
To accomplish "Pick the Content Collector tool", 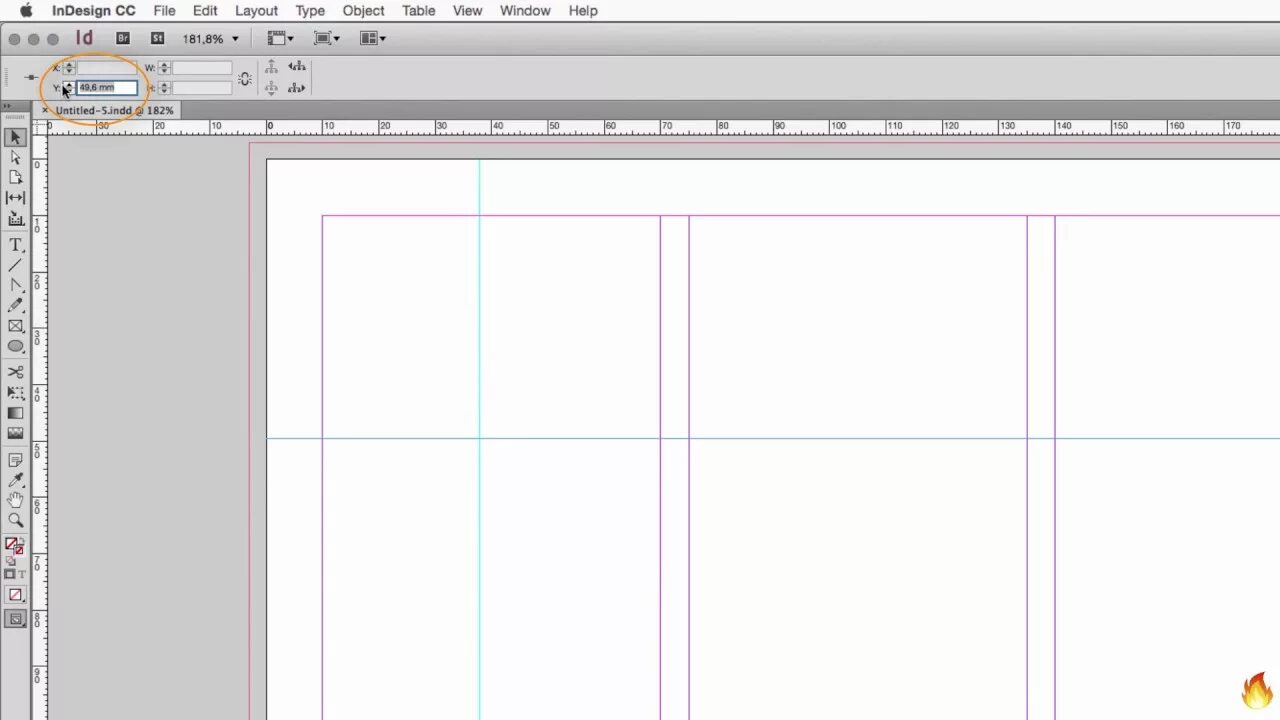I will coord(15,218).
